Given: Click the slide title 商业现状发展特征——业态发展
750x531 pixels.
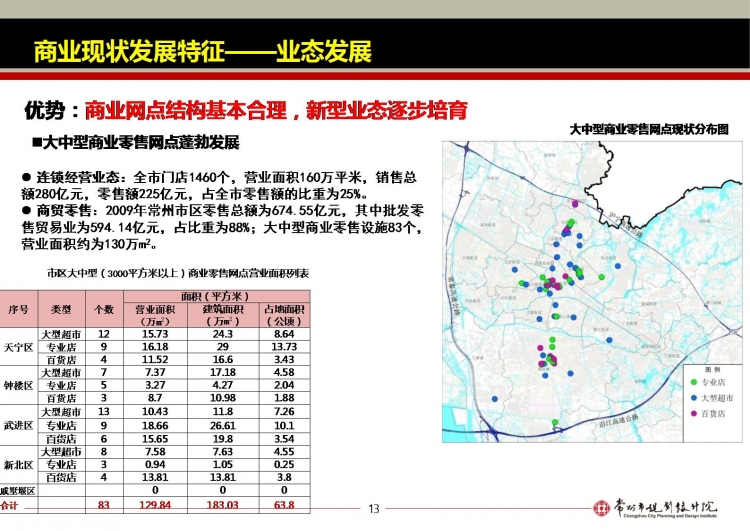Looking at the screenshot, I should [x=203, y=52].
